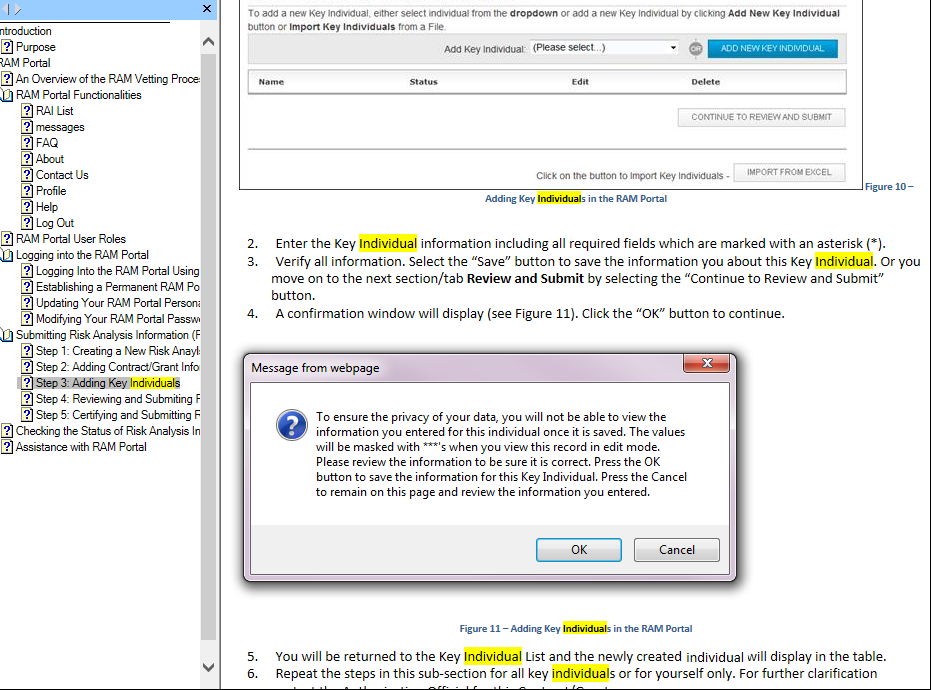The width and height of the screenshot is (933, 690).
Task: Open the Log Out topic
Action: 55,224
